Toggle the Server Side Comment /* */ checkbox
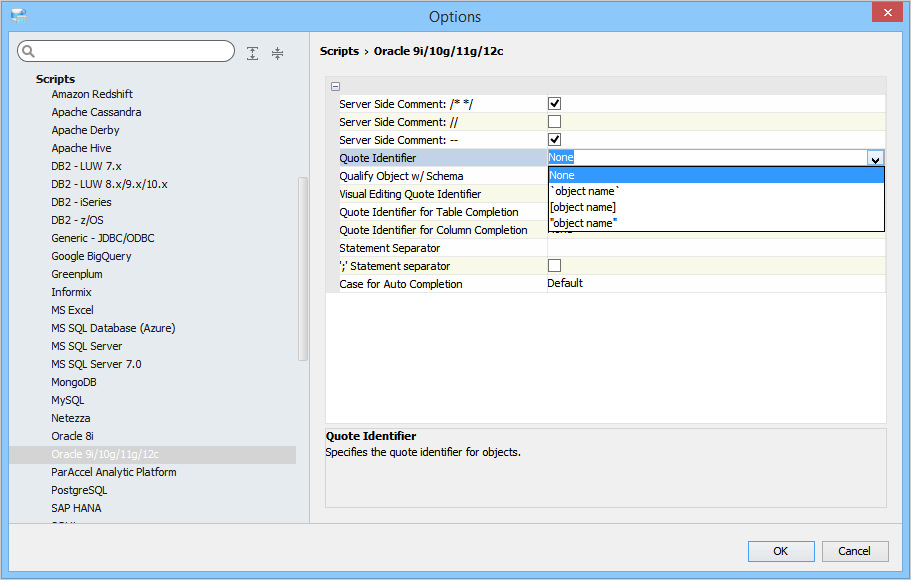 coord(554,103)
